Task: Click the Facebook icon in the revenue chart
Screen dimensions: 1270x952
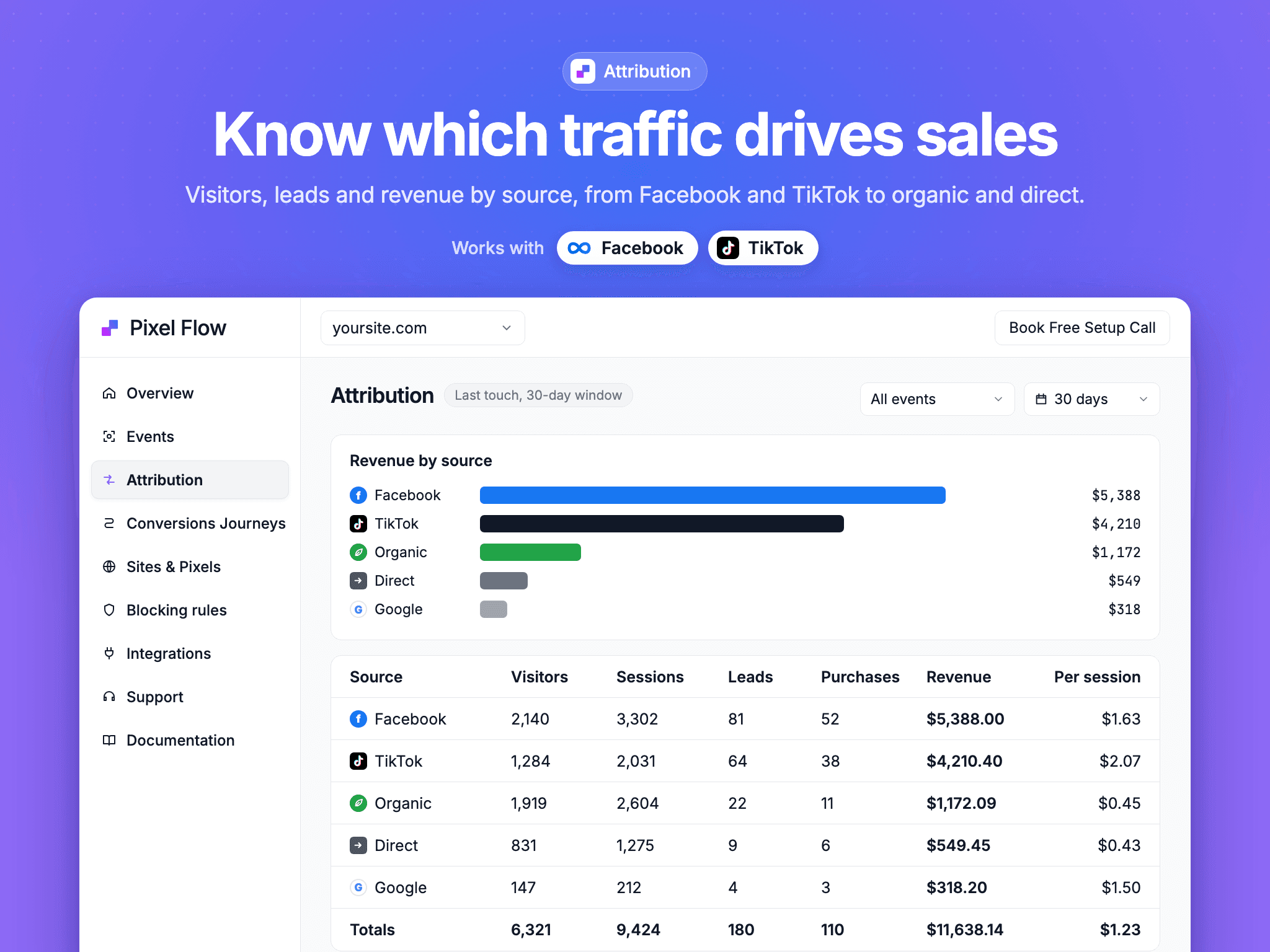Action: [x=358, y=495]
